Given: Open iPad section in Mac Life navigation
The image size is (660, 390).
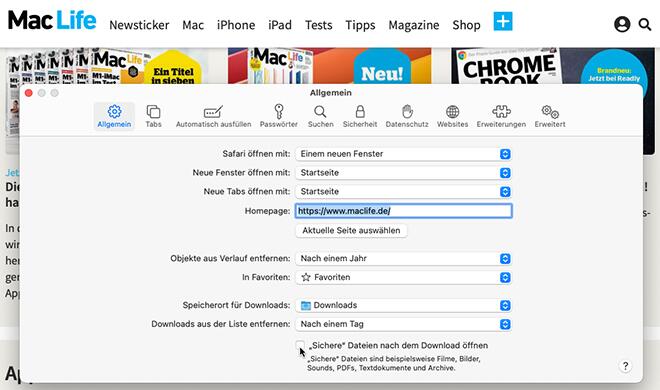Looking at the screenshot, I should [x=280, y=25].
